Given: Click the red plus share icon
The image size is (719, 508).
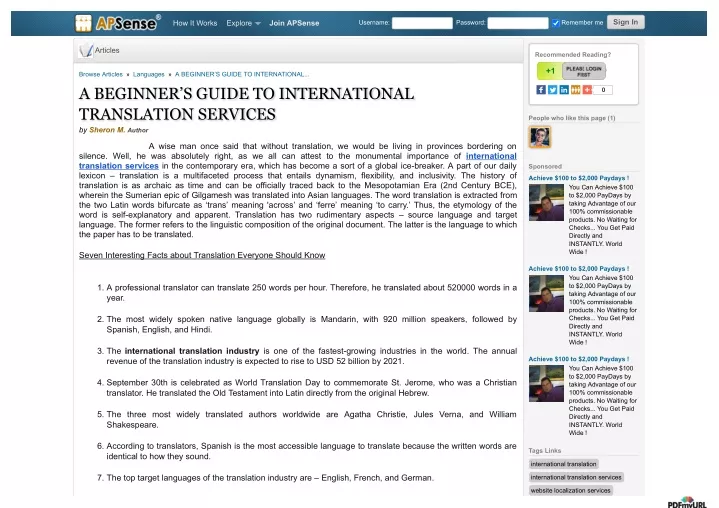Looking at the screenshot, I should 587,90.
